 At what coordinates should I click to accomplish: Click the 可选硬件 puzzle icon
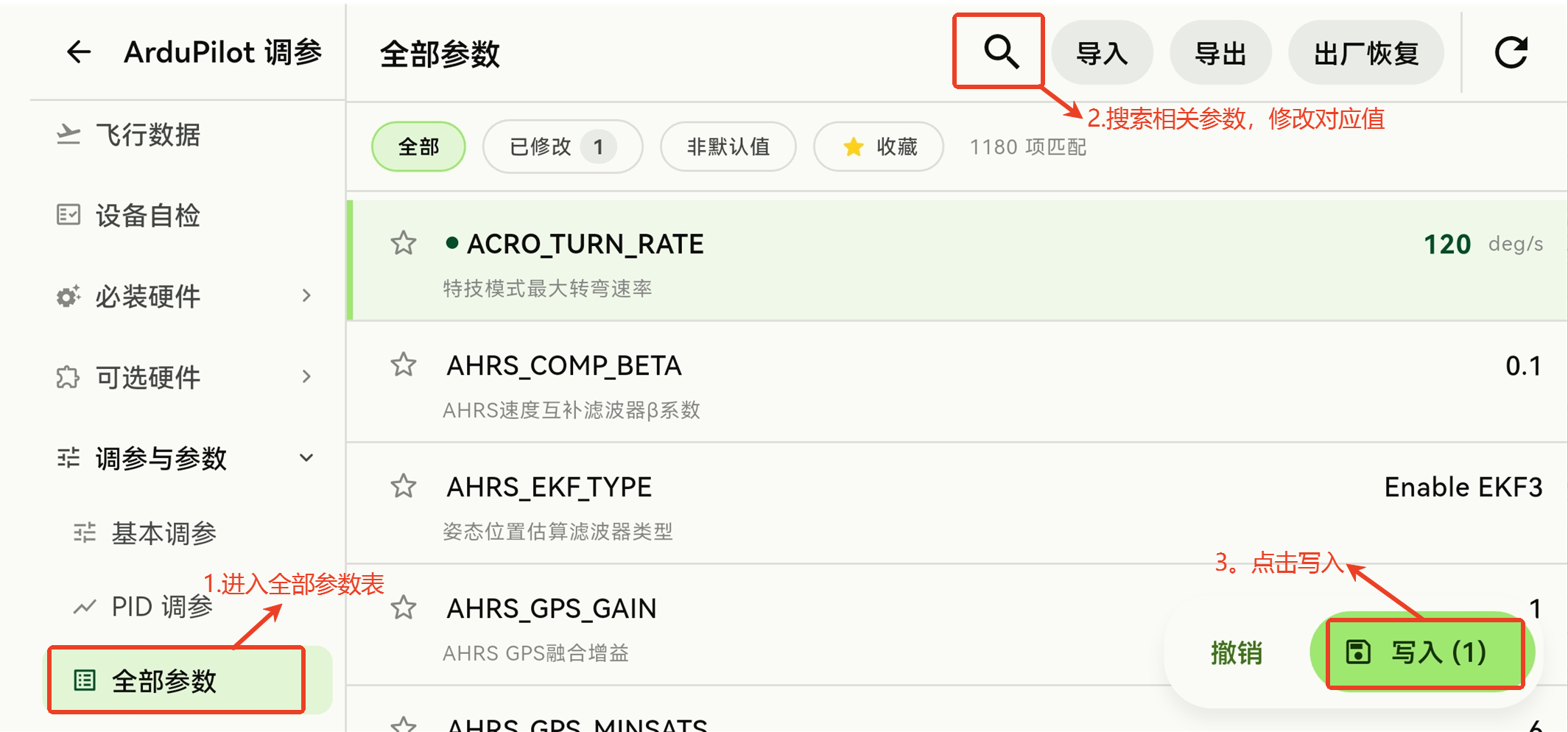[68, 377]
